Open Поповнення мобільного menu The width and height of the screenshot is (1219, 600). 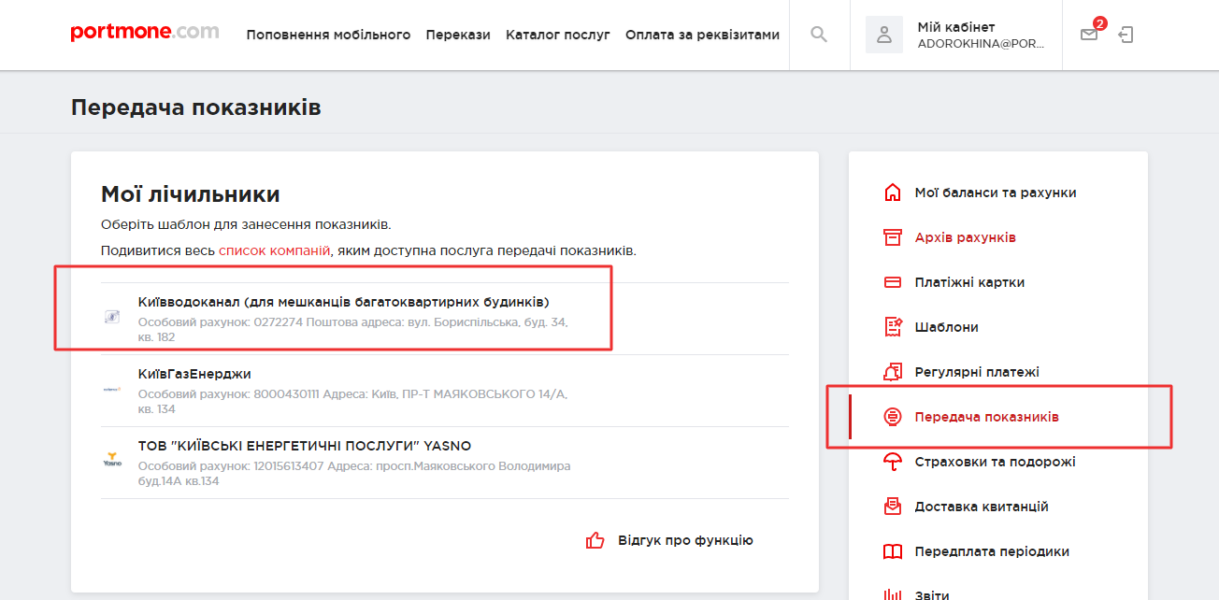point(328,35)
